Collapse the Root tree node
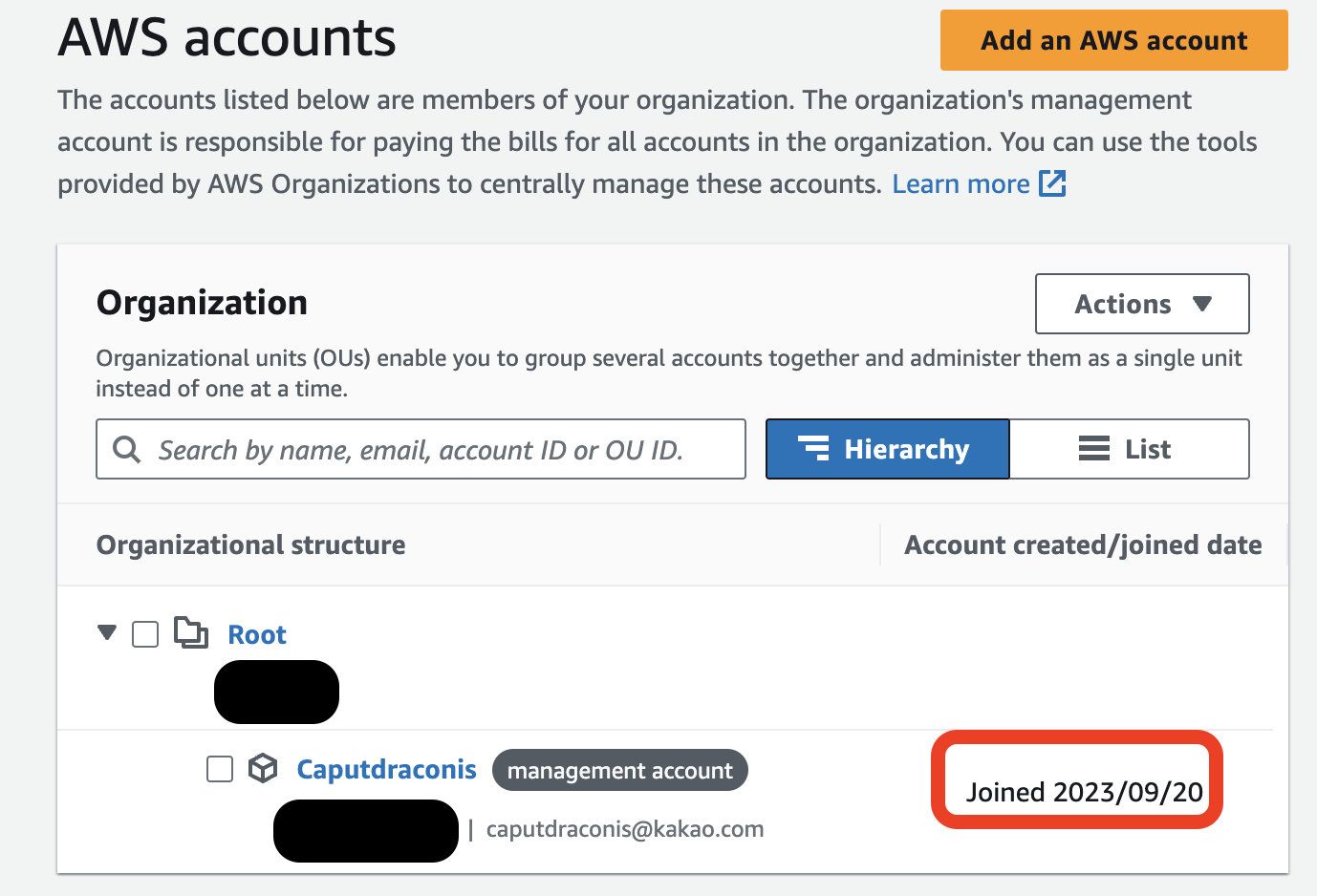The image size is (1317, 896). (x=107, y=632)
